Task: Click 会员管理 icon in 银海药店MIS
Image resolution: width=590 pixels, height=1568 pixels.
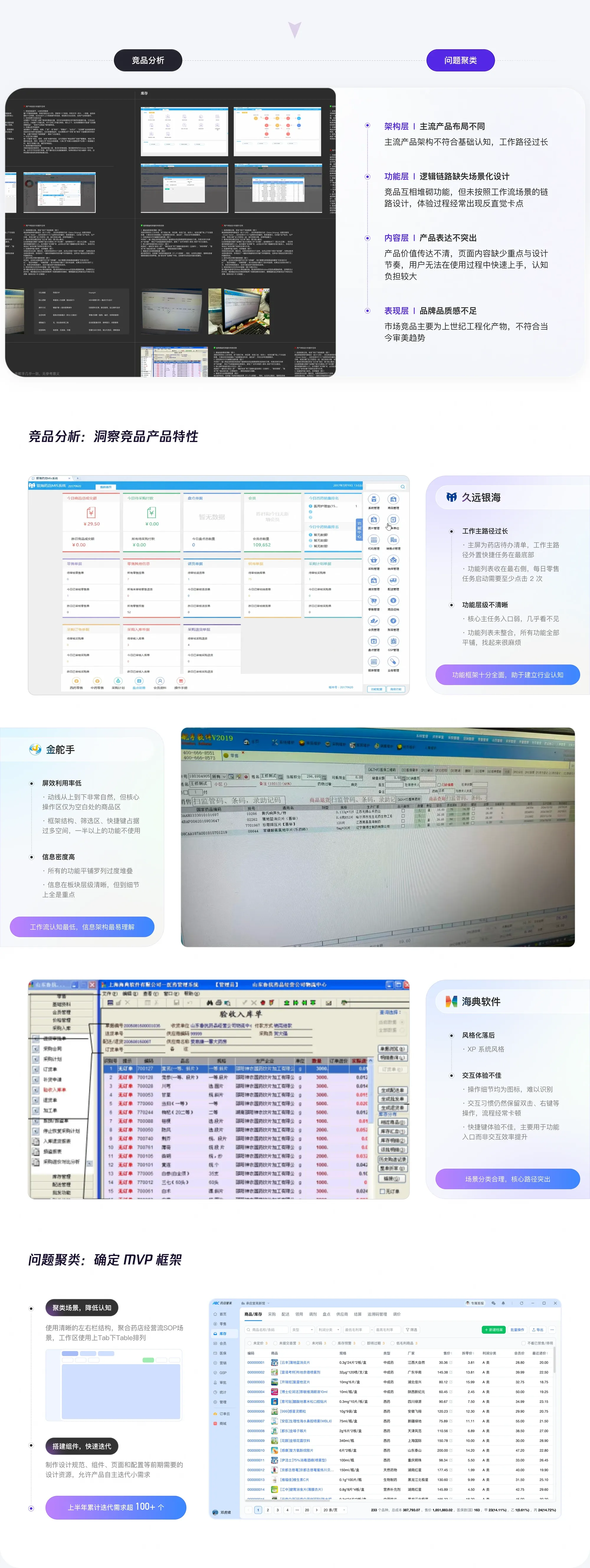Action: tap(374, 621)
